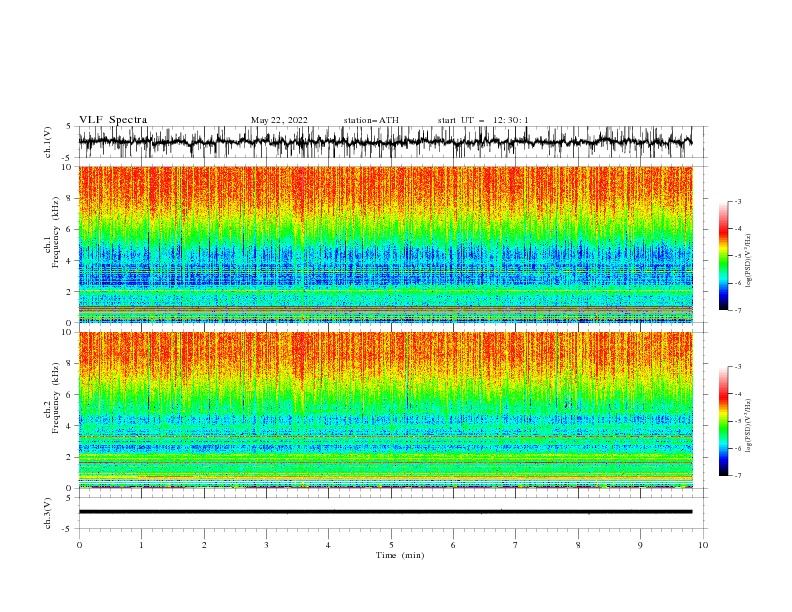Click the ch.3(V) flat black trace

pos(385,512)
